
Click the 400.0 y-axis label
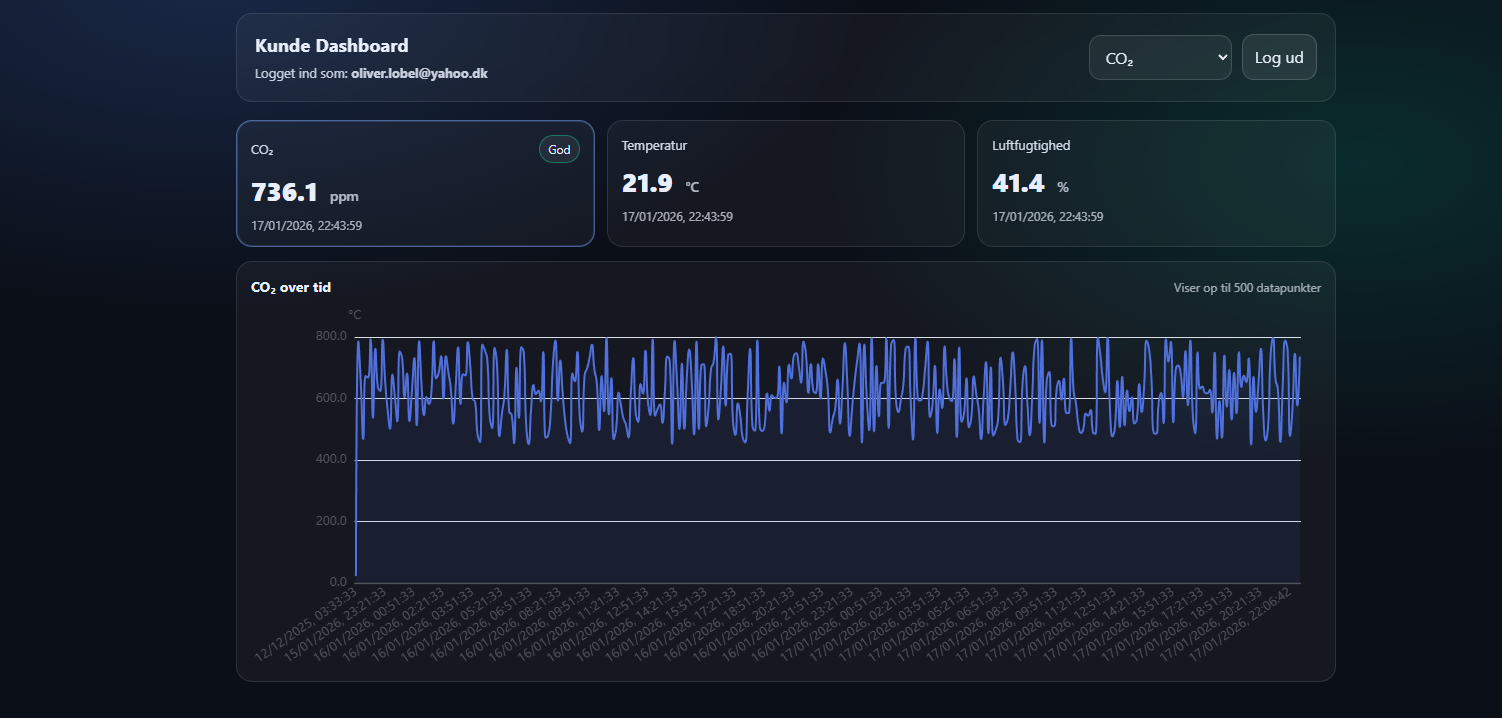coord(331,459)
